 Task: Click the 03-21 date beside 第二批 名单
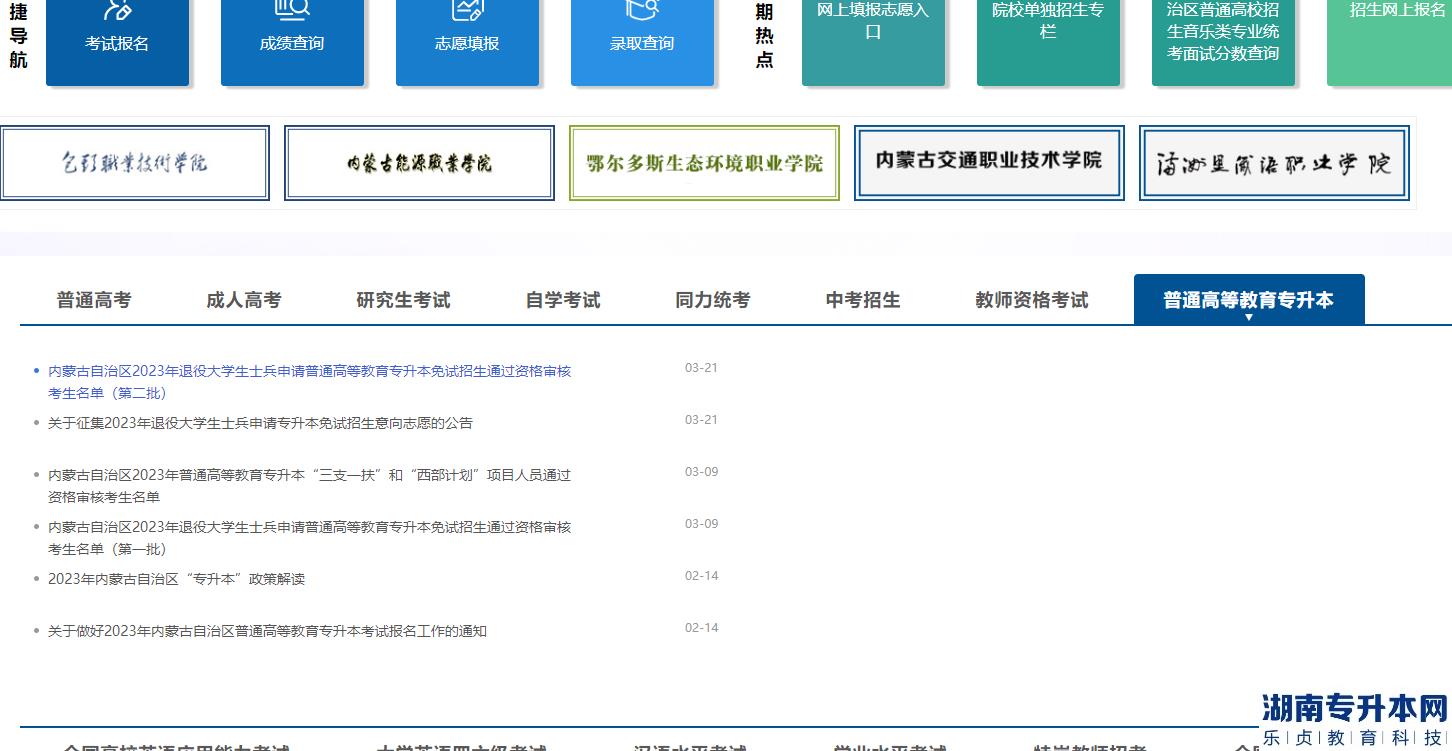pos(702,368)
